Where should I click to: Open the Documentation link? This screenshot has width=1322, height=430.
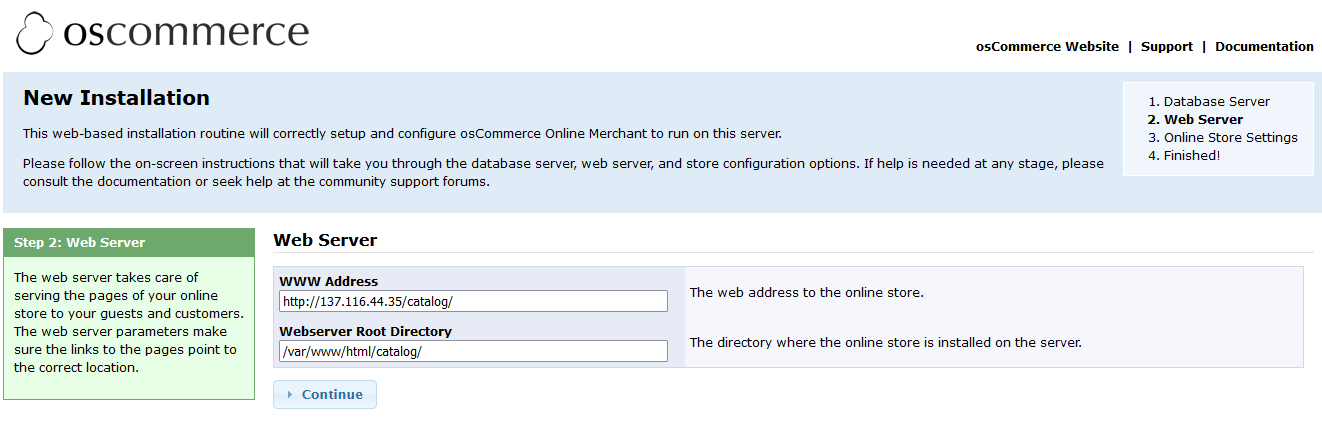tap(1264, 47)
